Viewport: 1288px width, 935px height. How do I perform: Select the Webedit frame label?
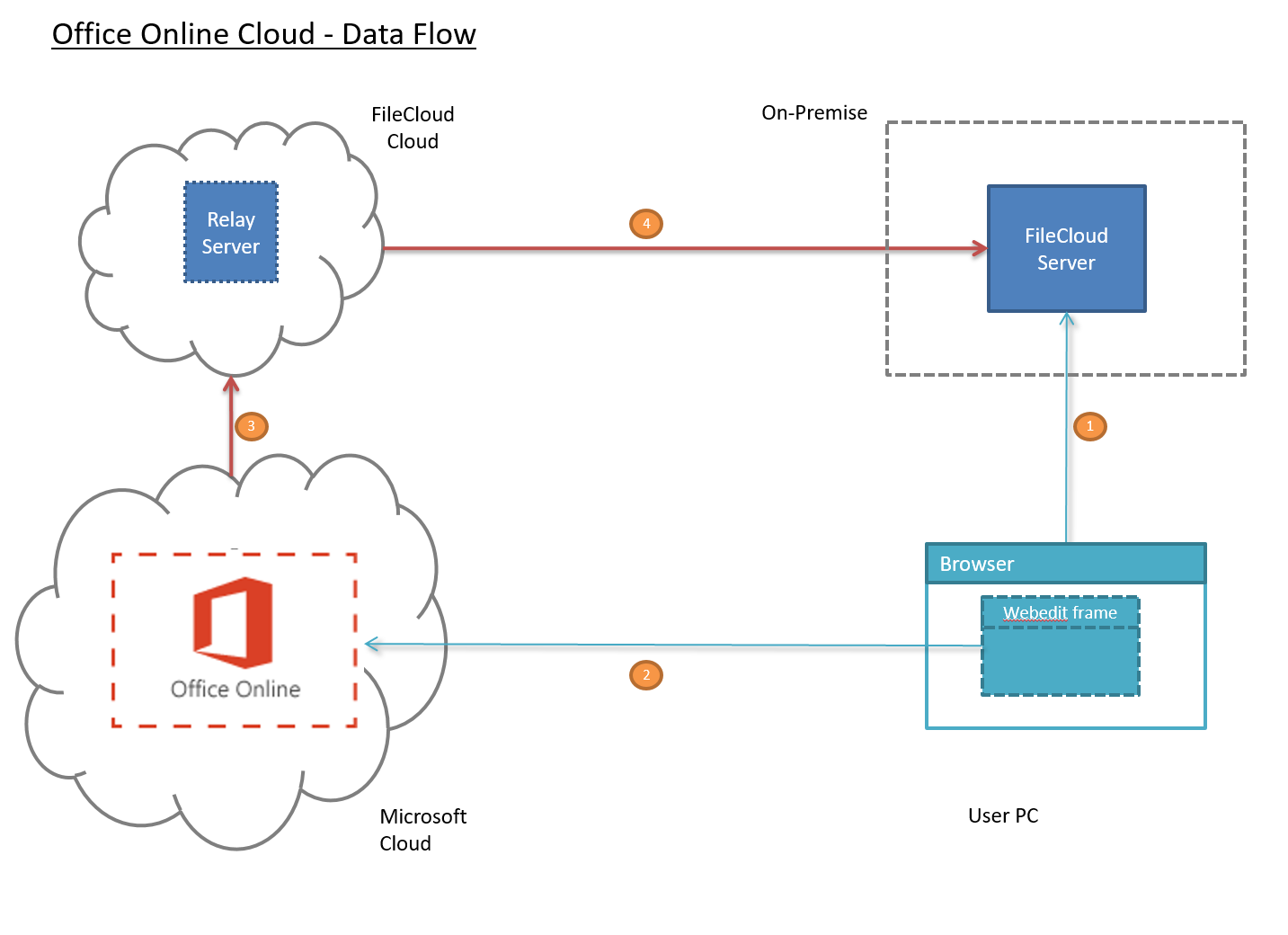click(x=1060, y=612)
